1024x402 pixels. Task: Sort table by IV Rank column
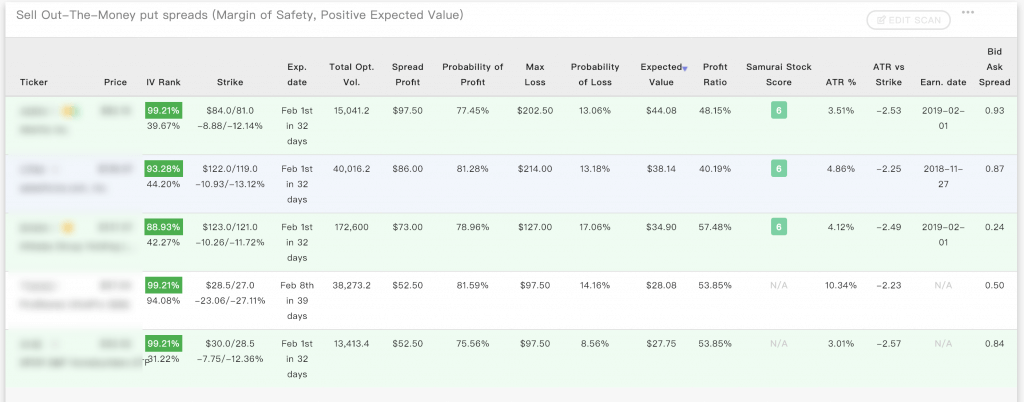click(162, 81)
